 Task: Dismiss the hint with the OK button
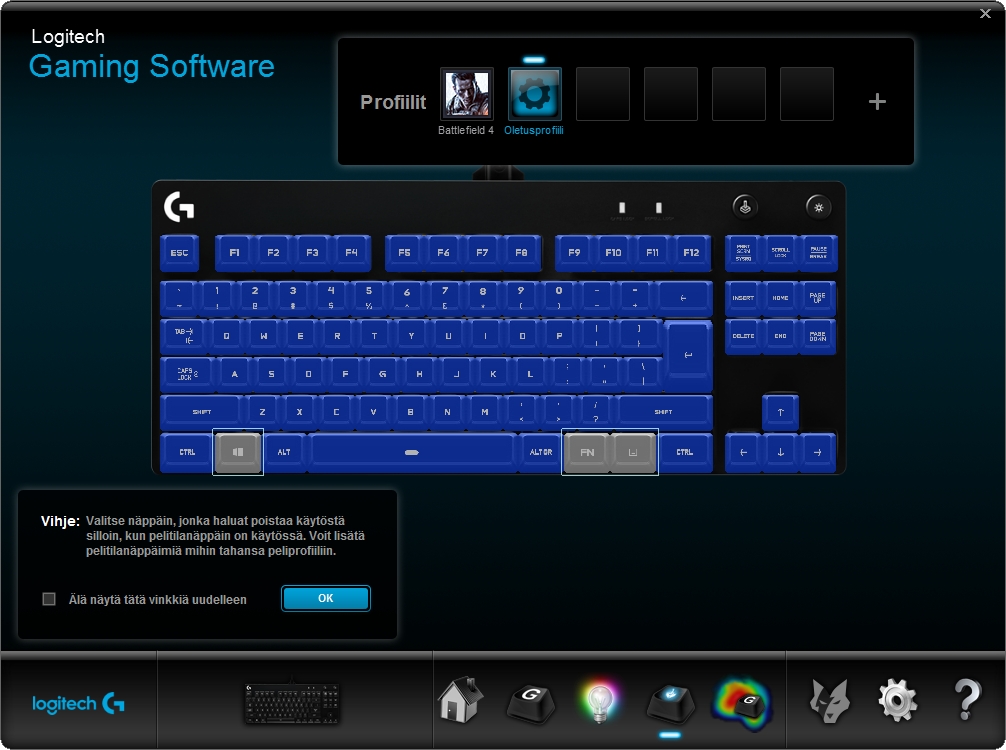[326, 598]
